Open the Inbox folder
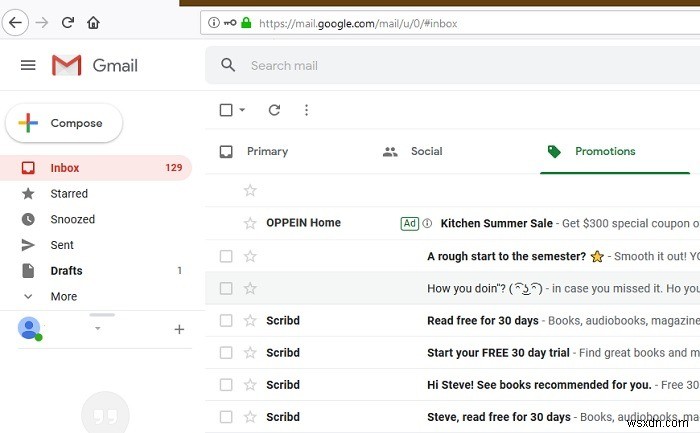This screenshot has width=700, height=433. [x=96, y=168]
